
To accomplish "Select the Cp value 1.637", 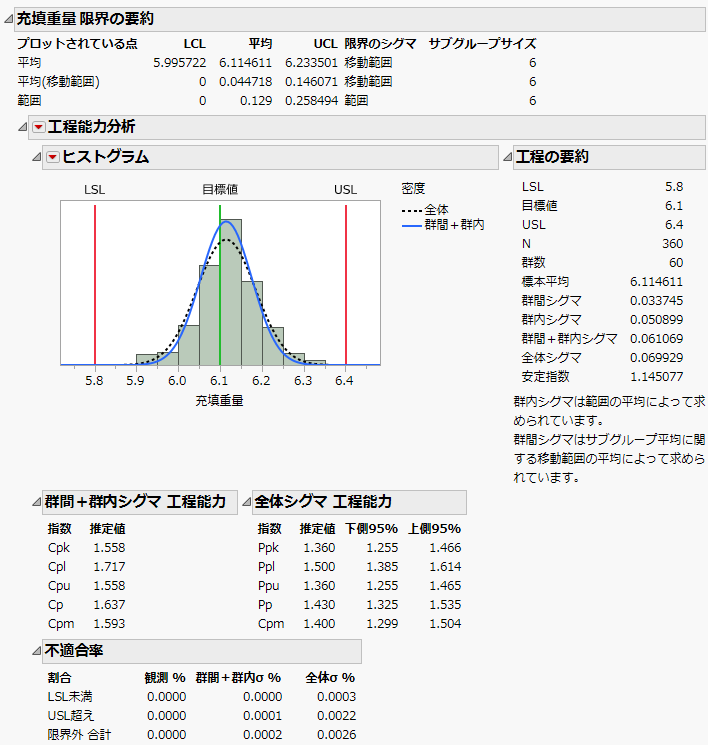I will tap(109, 605).
